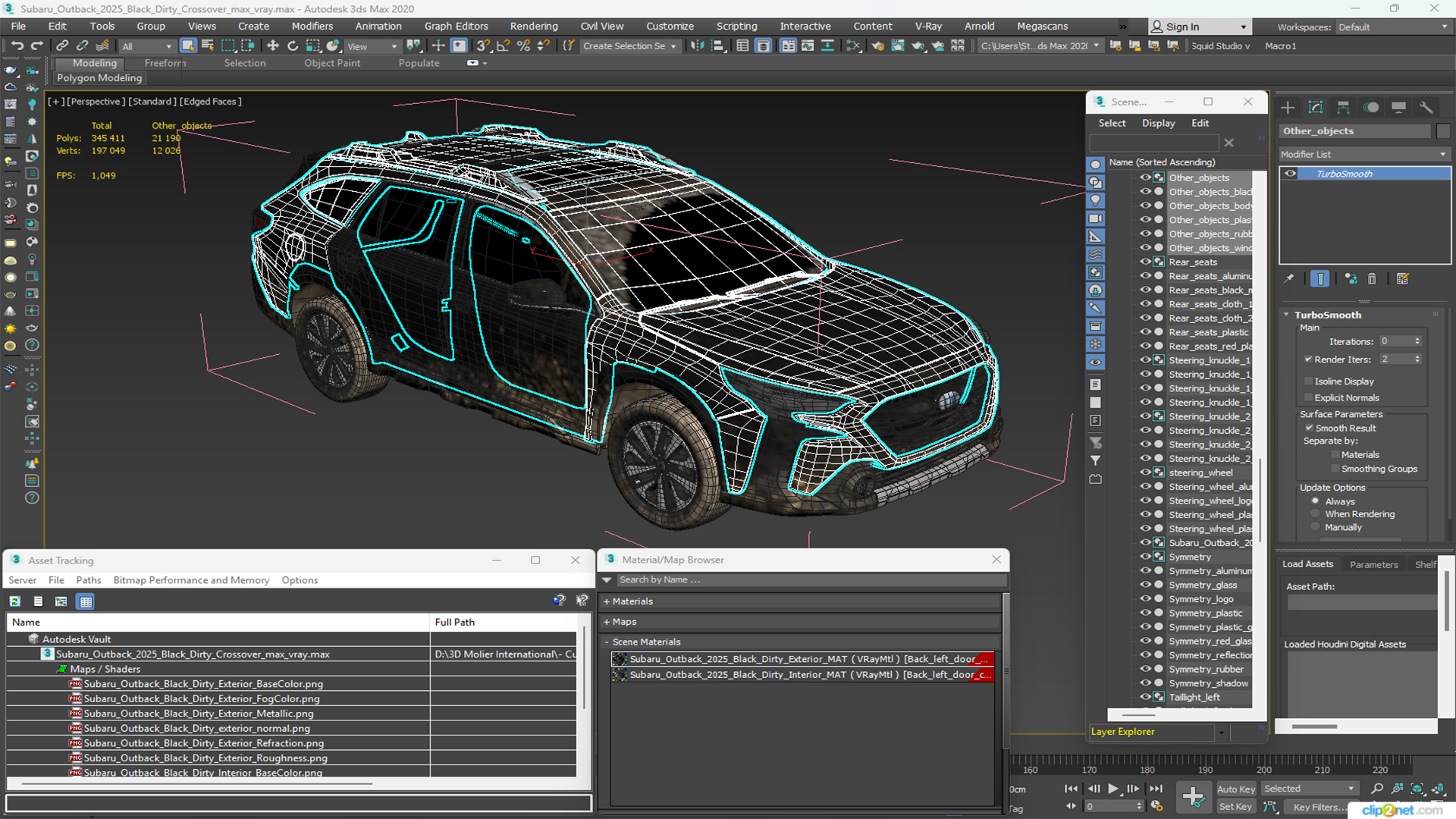Click the Set Key button
The height and width of the screenshot is (819, 1456).
click(1236, 807)
